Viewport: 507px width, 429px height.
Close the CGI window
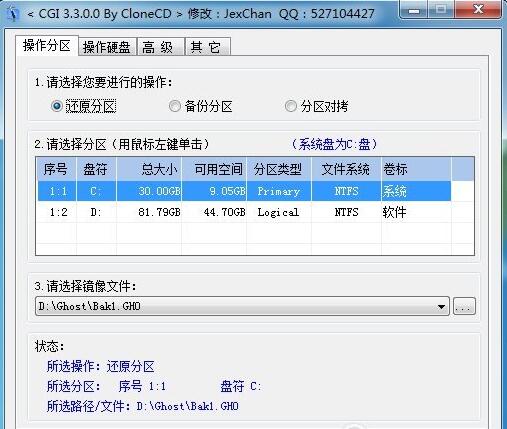(x=479, y=10)
